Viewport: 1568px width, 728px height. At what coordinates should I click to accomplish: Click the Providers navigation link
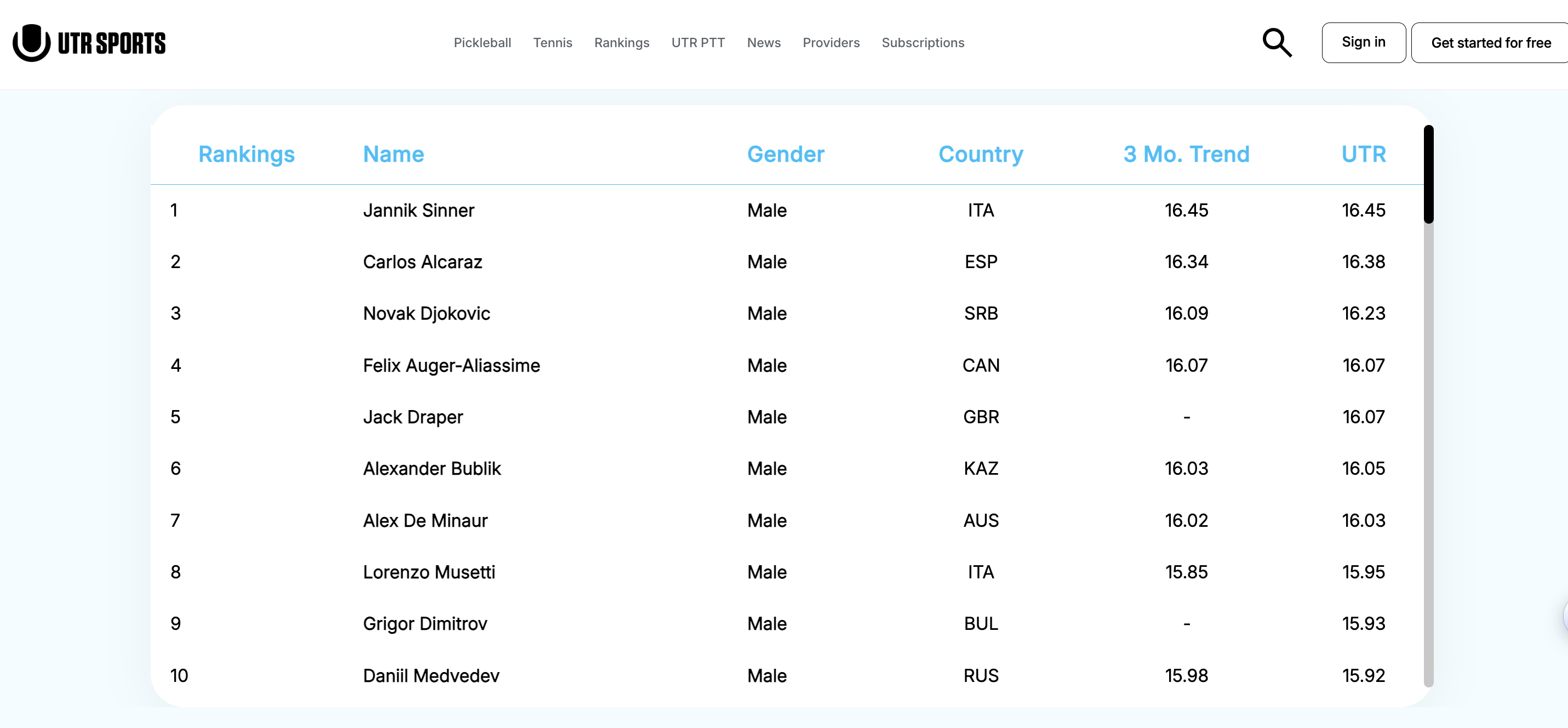[x=830, y=43]
